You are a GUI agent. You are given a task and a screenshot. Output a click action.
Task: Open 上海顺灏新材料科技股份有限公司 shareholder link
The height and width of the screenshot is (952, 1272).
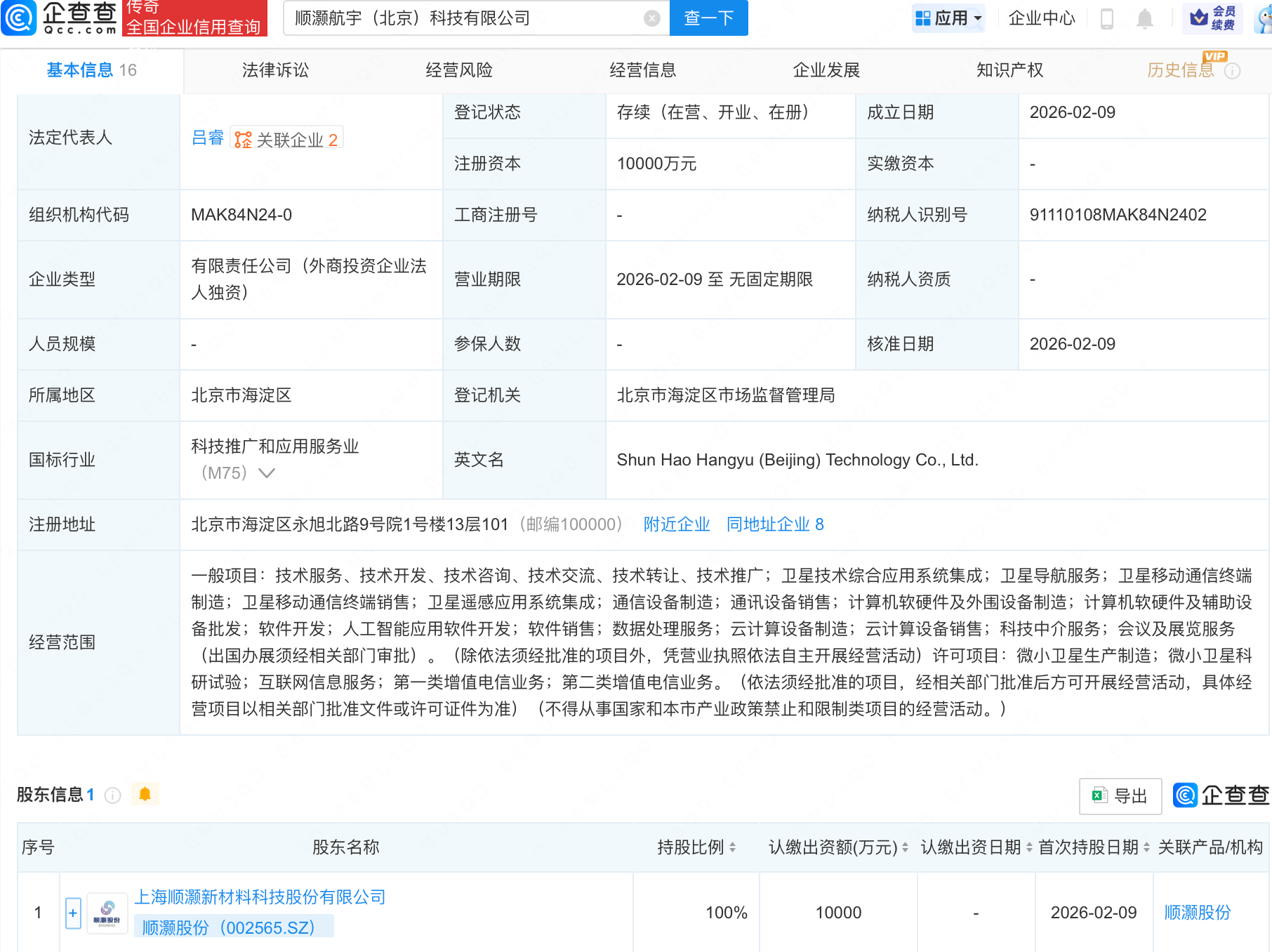260,897
